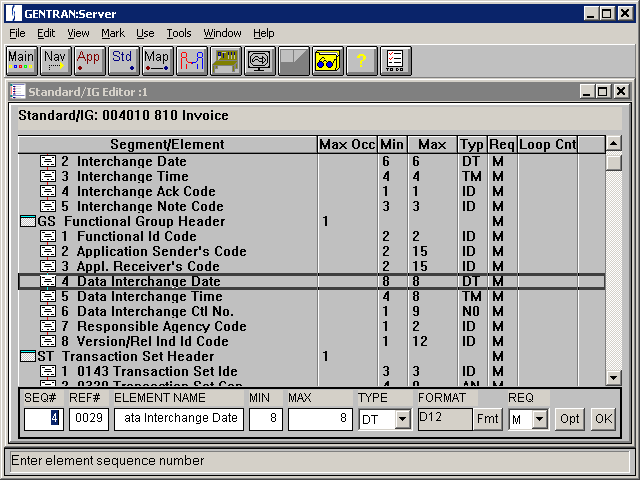The width and height of the screenshot is (640, 480).
Task: Click element icon beside Functional Id Code
Action: (x=48, y=236)
